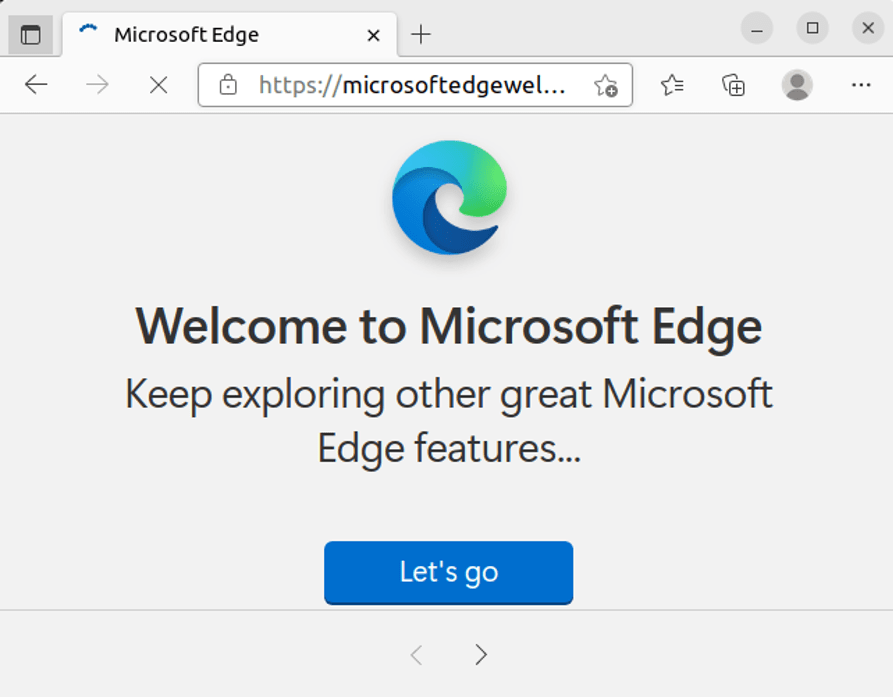Advance to the next welcome slide

pos(481,654)
